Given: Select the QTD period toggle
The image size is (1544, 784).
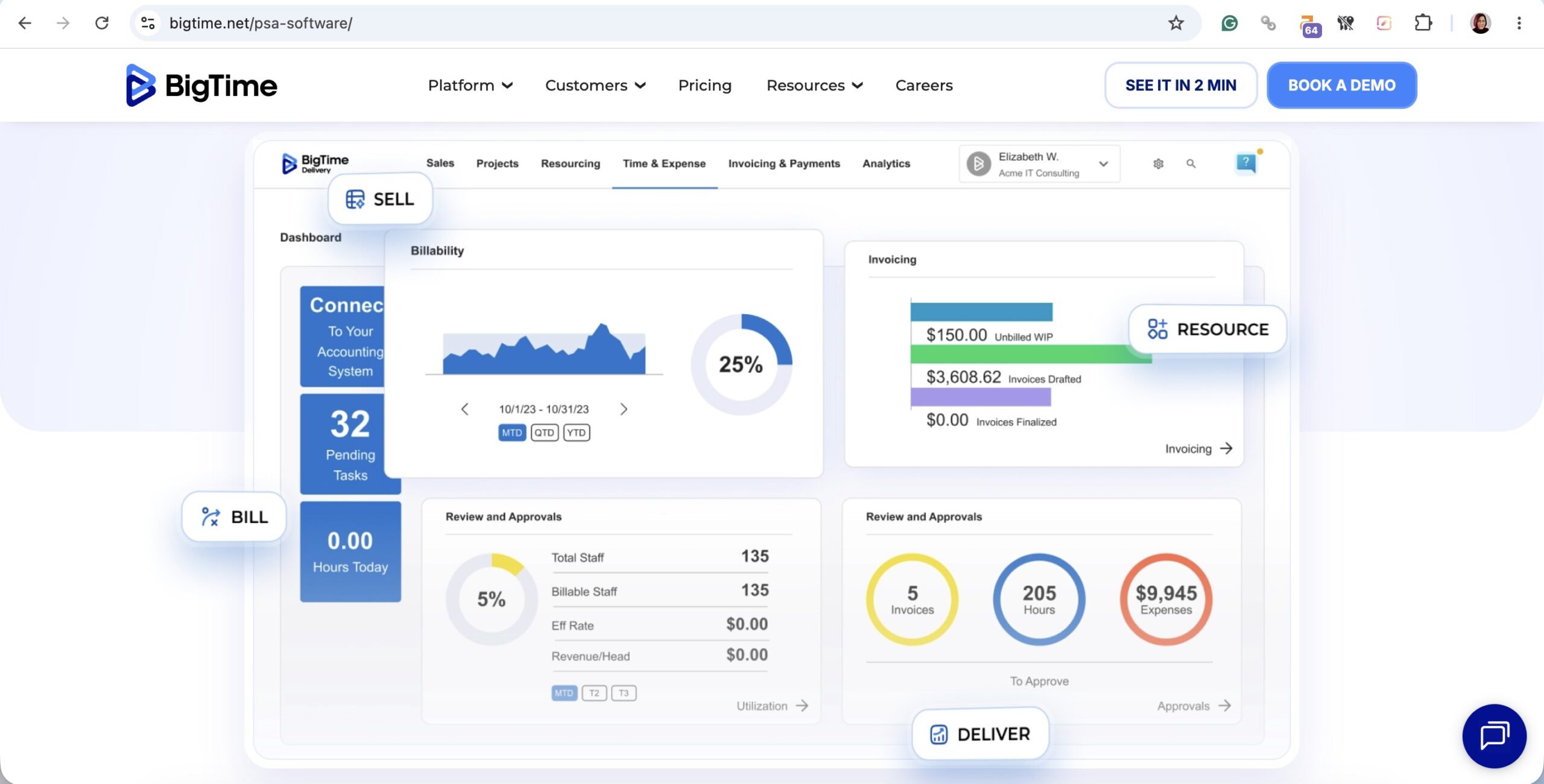Looking at the screenshot, I should click(x=544, y=432).
